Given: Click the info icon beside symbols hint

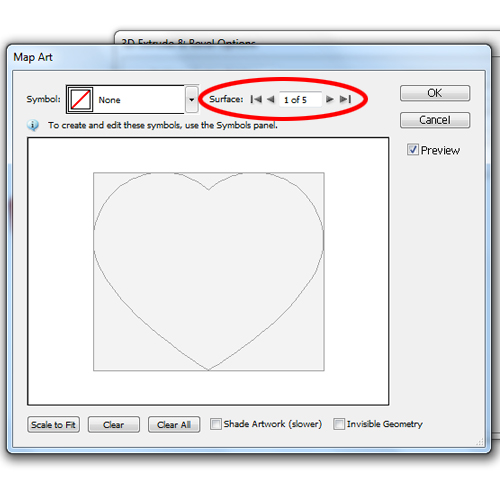Looking at the screenshot, I should pyautogui.click(x=33, y=125).
